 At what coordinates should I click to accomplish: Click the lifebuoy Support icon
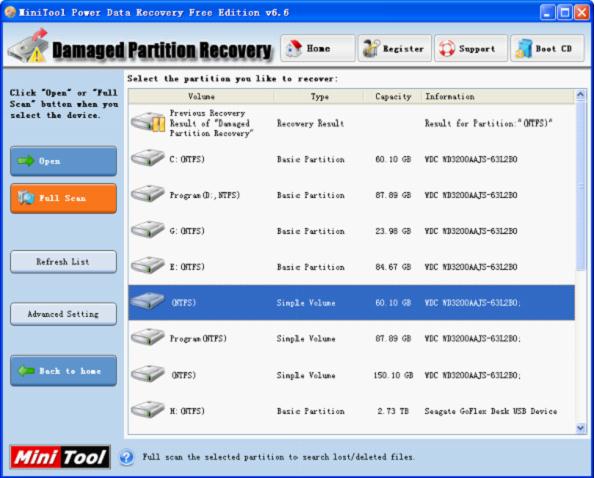pyautogui.click(x=447, y=49)
